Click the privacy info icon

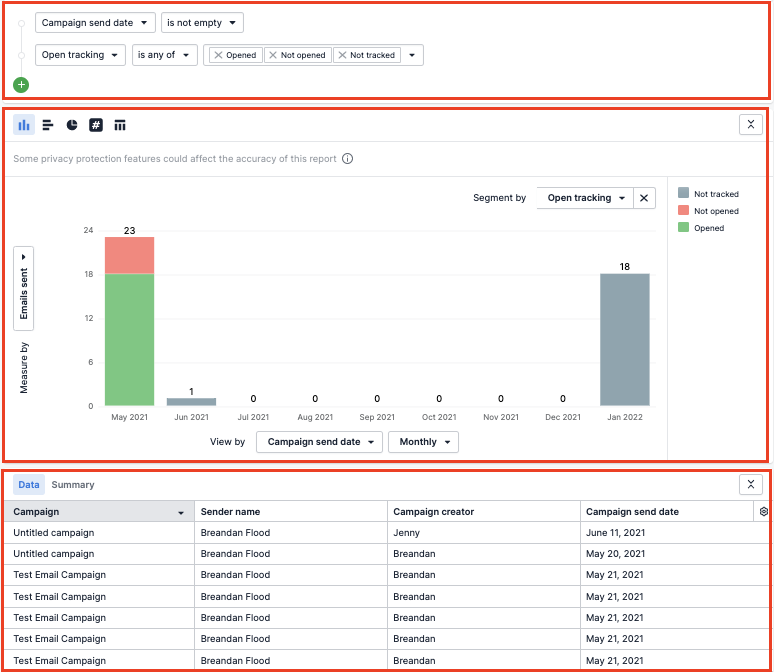click(x=347, y=159)
